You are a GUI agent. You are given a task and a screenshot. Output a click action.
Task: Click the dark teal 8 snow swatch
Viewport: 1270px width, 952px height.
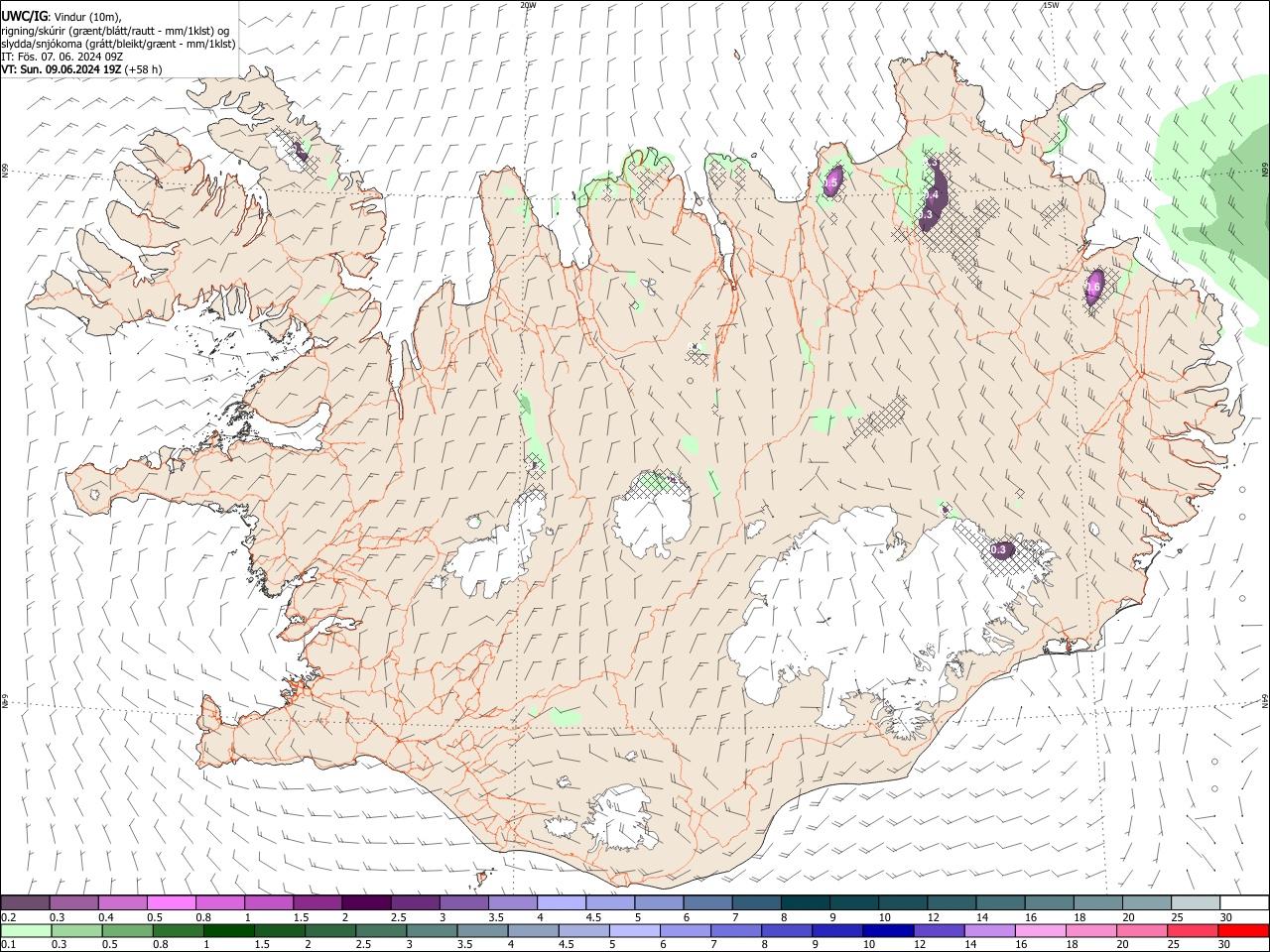[x=805, y=903]
